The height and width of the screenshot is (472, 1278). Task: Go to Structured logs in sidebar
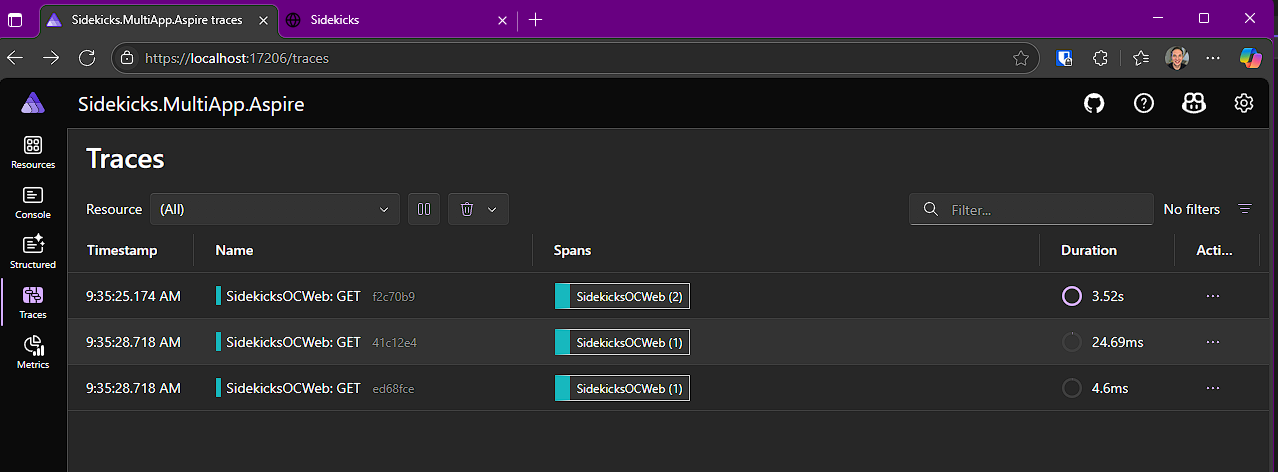click(33, 253)
